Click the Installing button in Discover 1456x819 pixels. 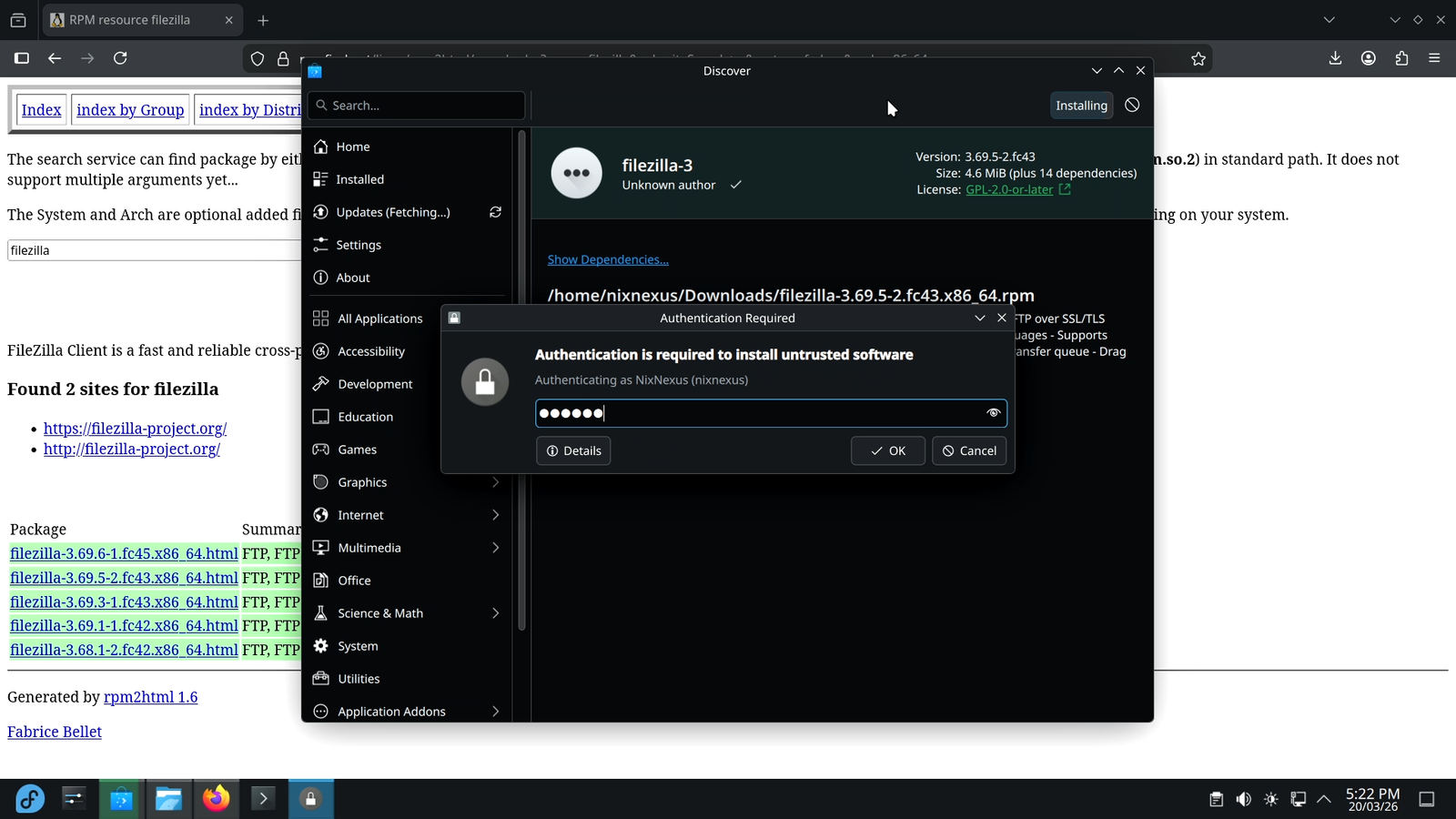[1081, 106]
